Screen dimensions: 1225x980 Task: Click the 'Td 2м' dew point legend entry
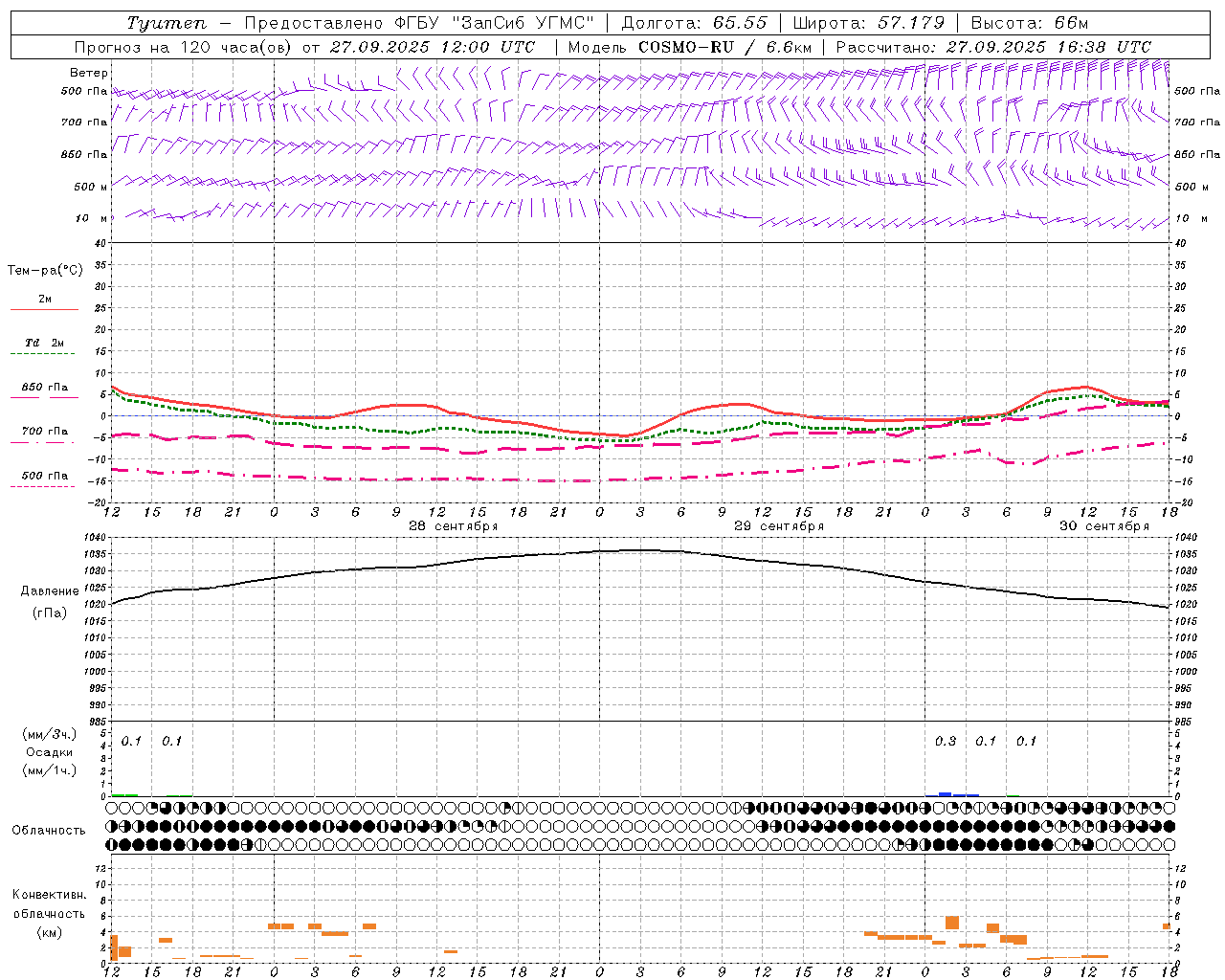(x=44, y=343)
